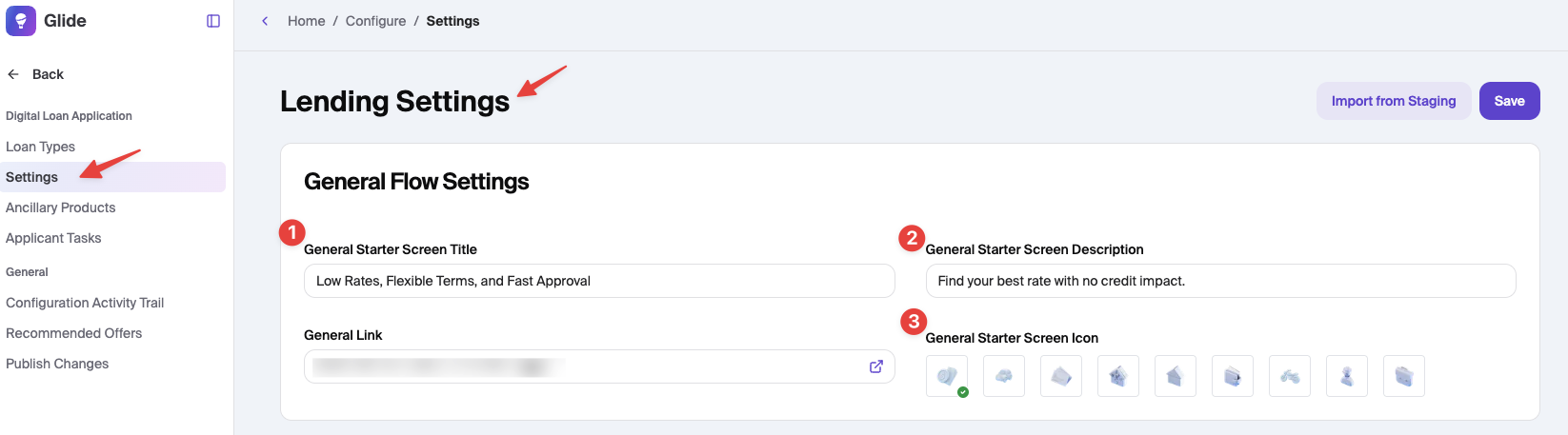This screenshot has width=1568, height=435.
Task: Click the Save button
Action: pyautogui.click(x=1509, y=101)
